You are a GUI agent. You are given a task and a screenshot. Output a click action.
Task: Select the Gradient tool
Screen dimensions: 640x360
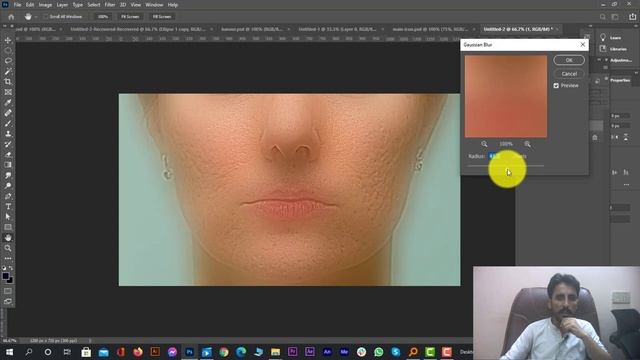pyautogui.click(x=8, y=165)
